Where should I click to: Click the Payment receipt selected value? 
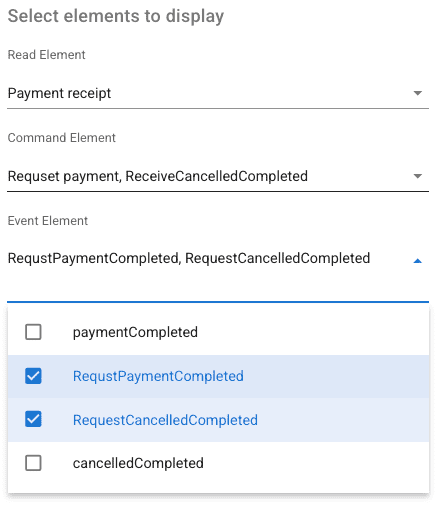click(59, 93)
